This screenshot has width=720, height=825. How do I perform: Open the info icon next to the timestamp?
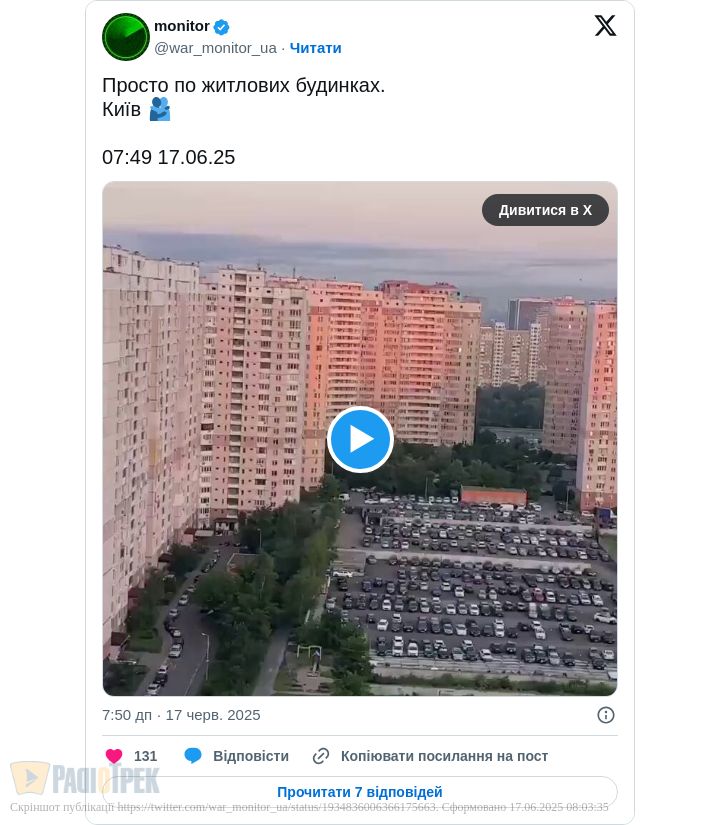606,715
